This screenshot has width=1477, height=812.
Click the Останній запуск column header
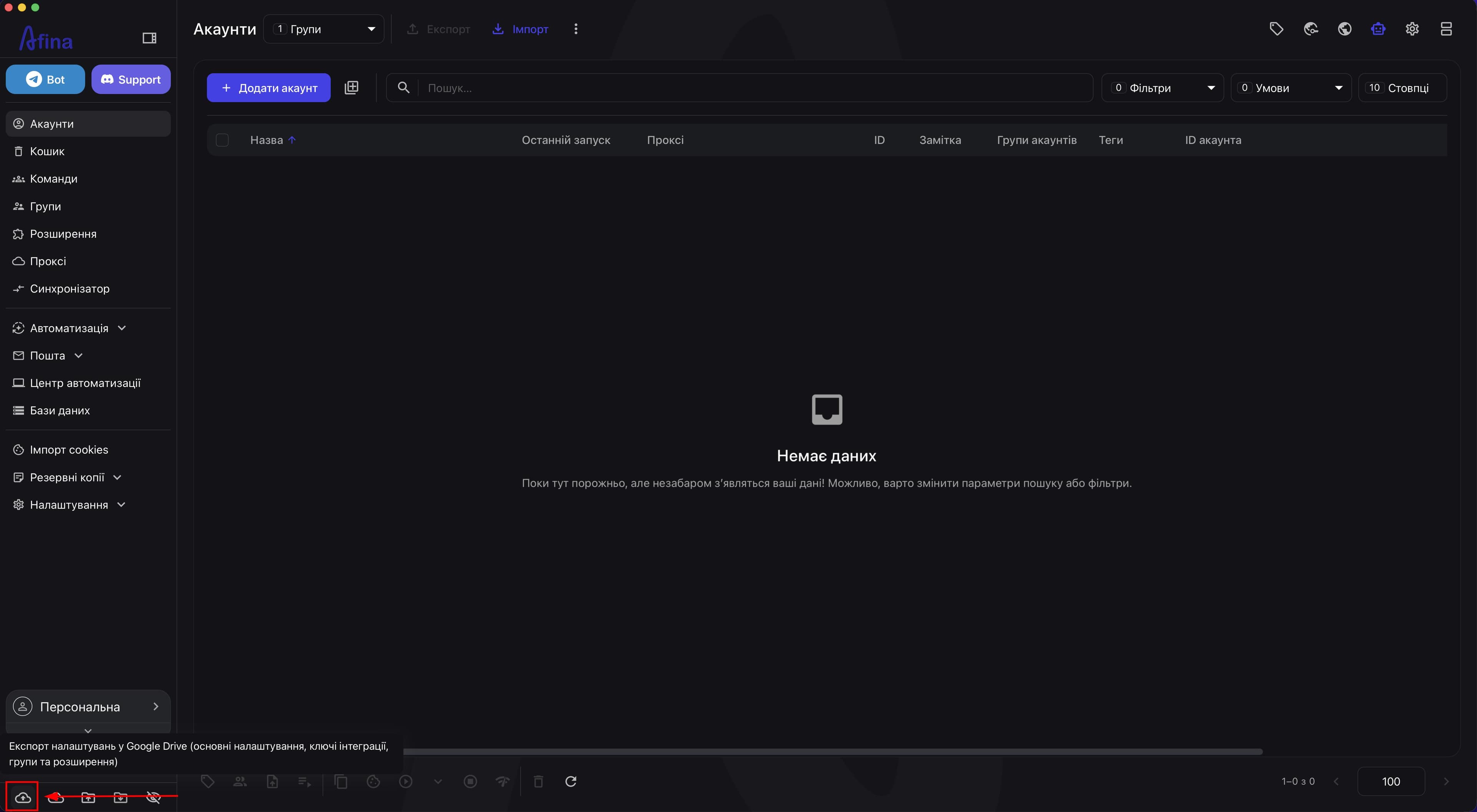click(566, 140)
